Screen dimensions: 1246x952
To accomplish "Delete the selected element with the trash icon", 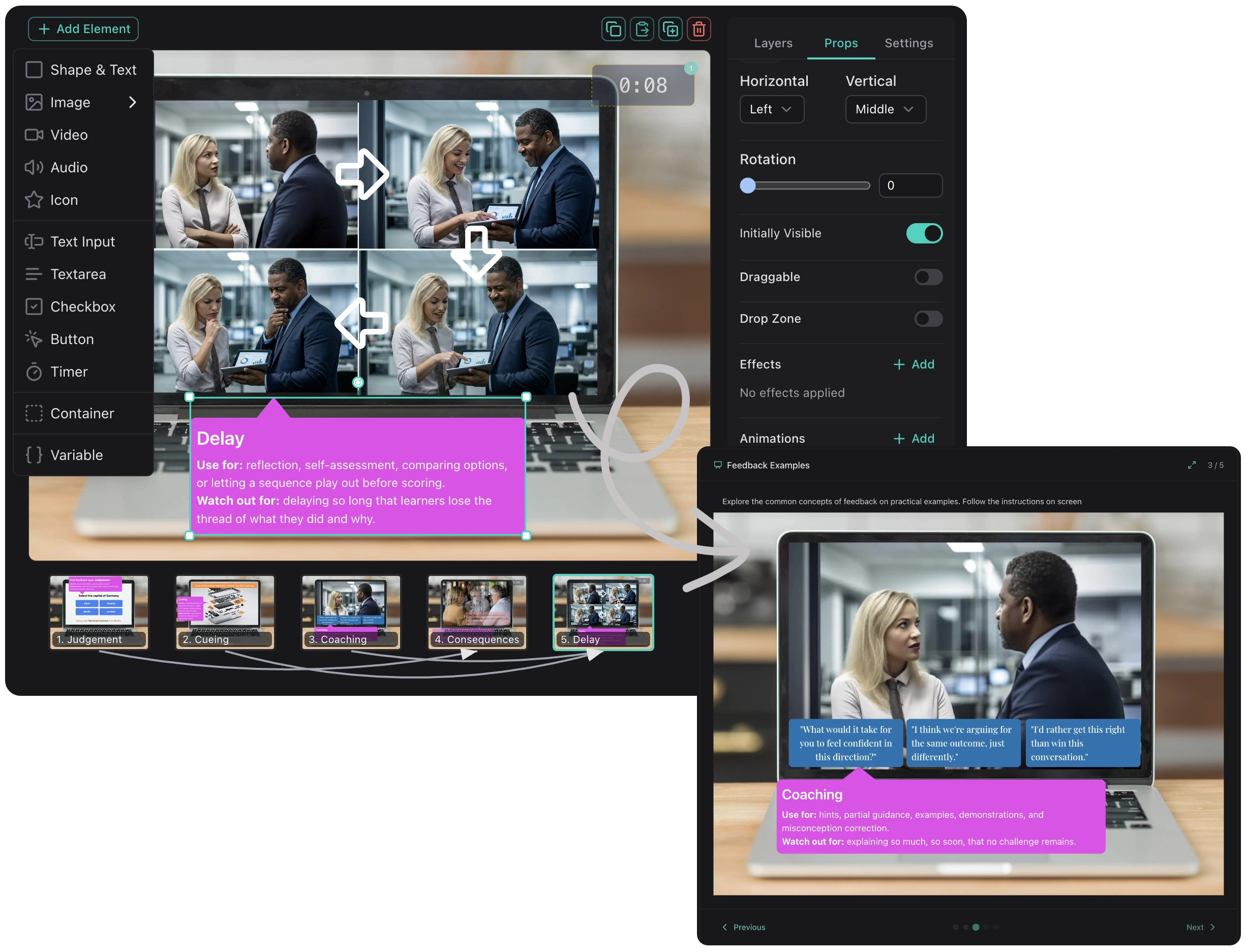I will pos(698,29).
